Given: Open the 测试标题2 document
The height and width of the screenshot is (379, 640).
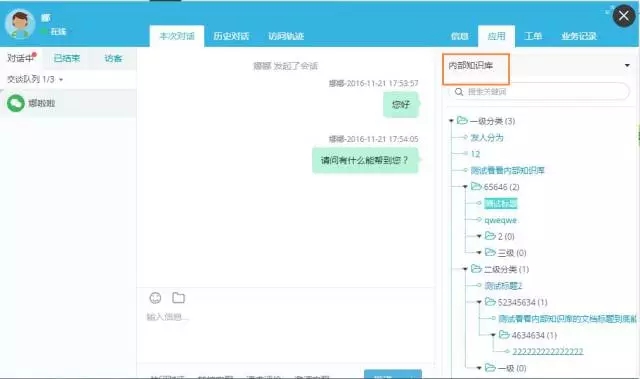Looking at the screenshot, I should click(x=503, y=286).
